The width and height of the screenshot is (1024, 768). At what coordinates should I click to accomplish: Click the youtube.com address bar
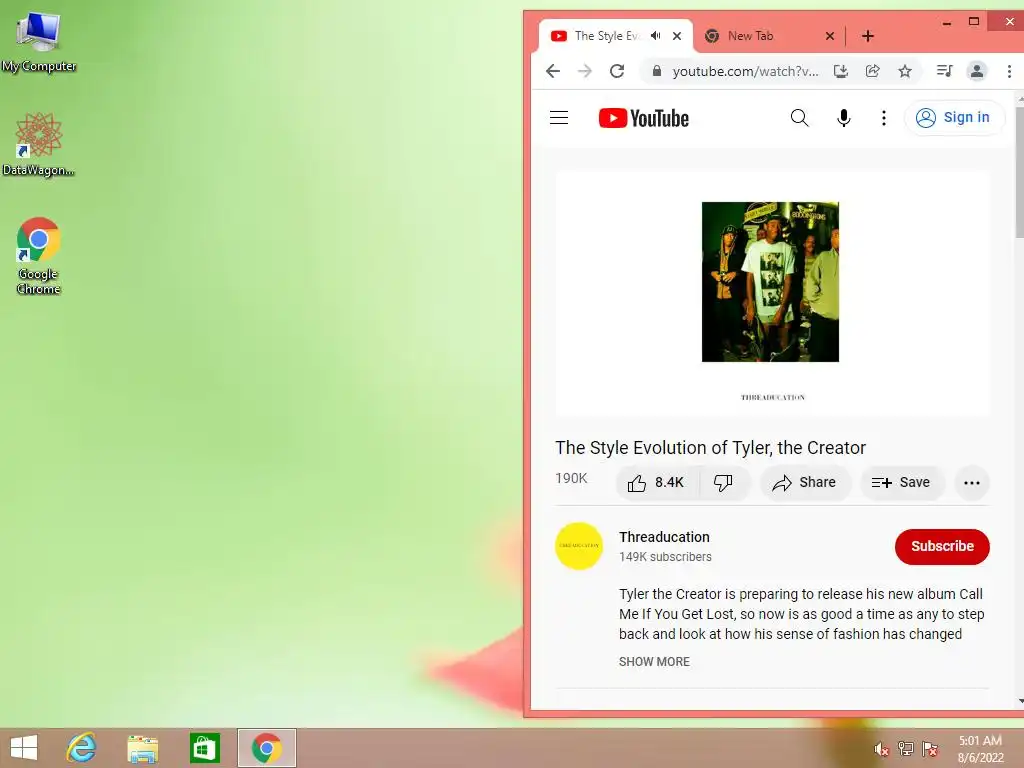(745, 71)
